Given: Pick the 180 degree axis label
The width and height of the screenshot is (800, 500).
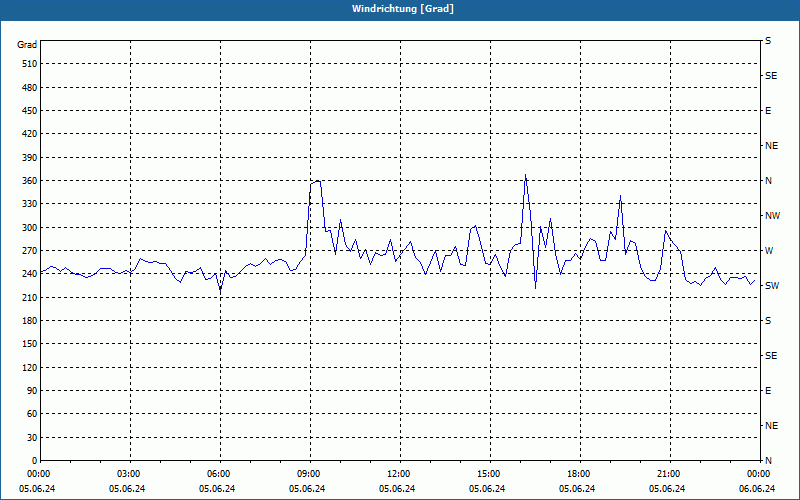Looking at the screenshot, I should [30, 320].
